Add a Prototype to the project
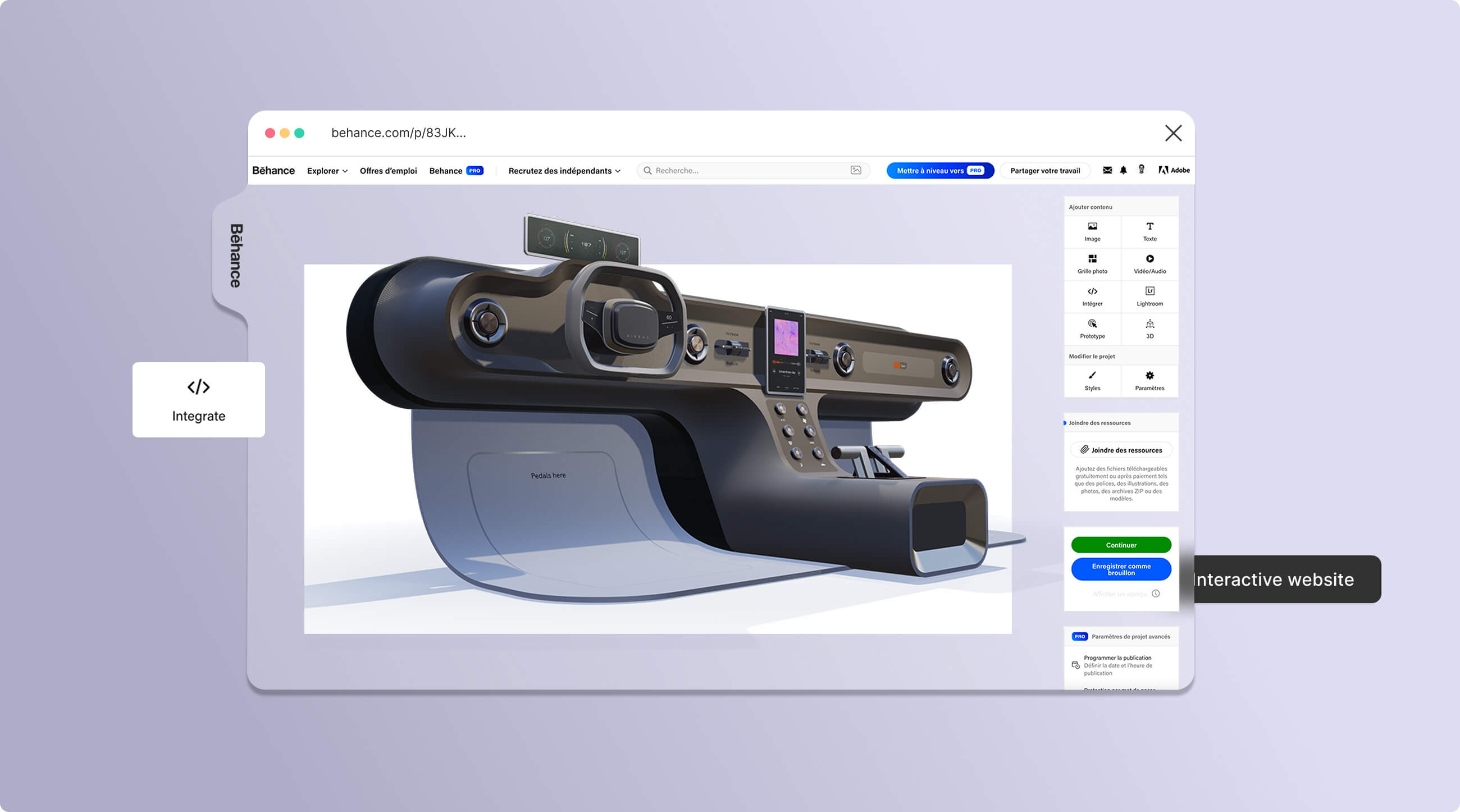1460x812 pixels. coord(1092,328)
